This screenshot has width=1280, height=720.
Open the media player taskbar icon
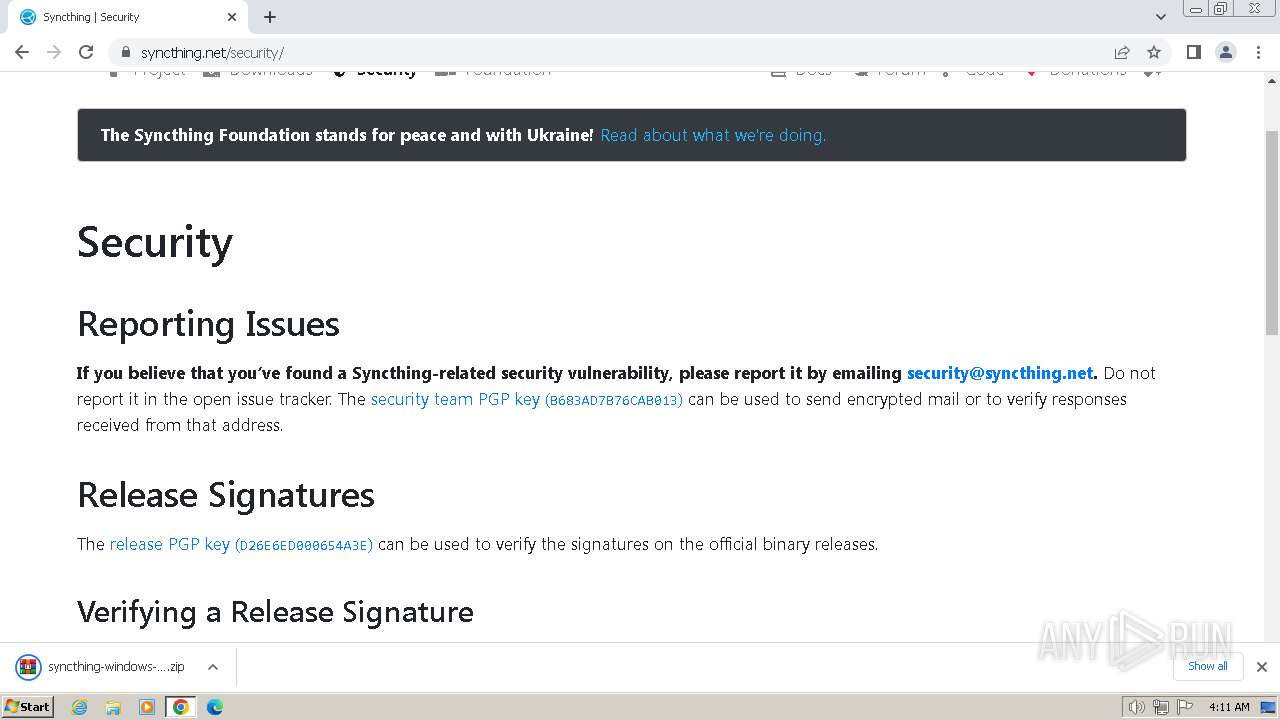click(x=147, y=707)
